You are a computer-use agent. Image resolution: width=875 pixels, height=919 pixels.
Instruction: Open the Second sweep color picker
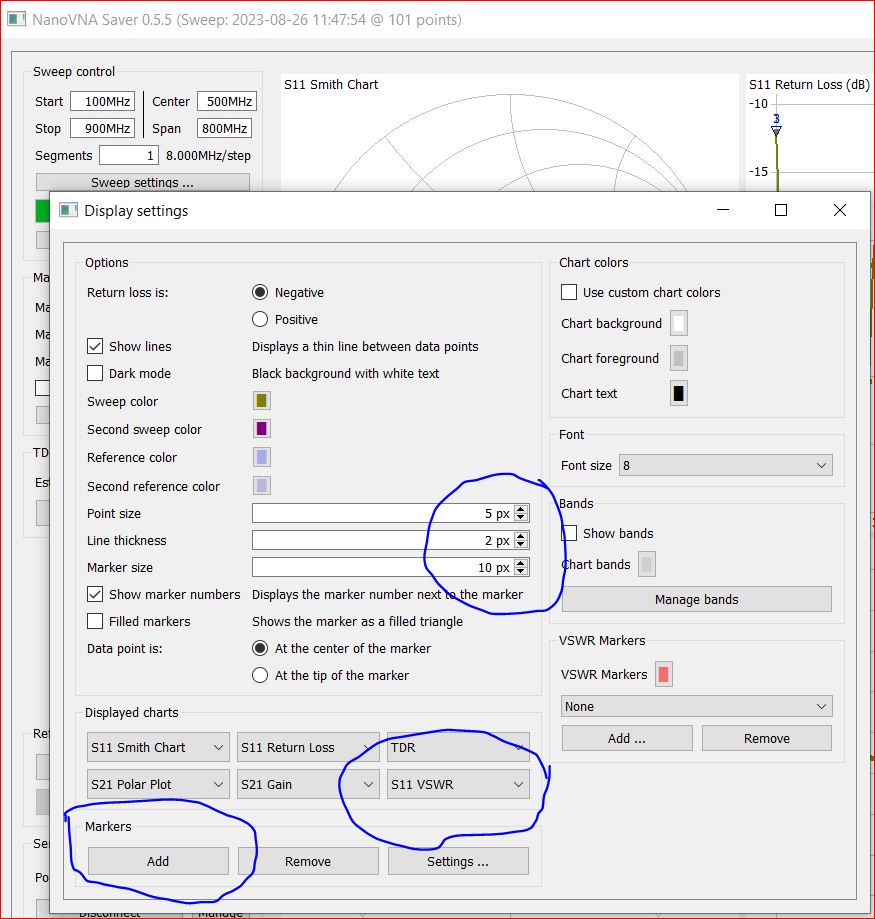[262, 429]
